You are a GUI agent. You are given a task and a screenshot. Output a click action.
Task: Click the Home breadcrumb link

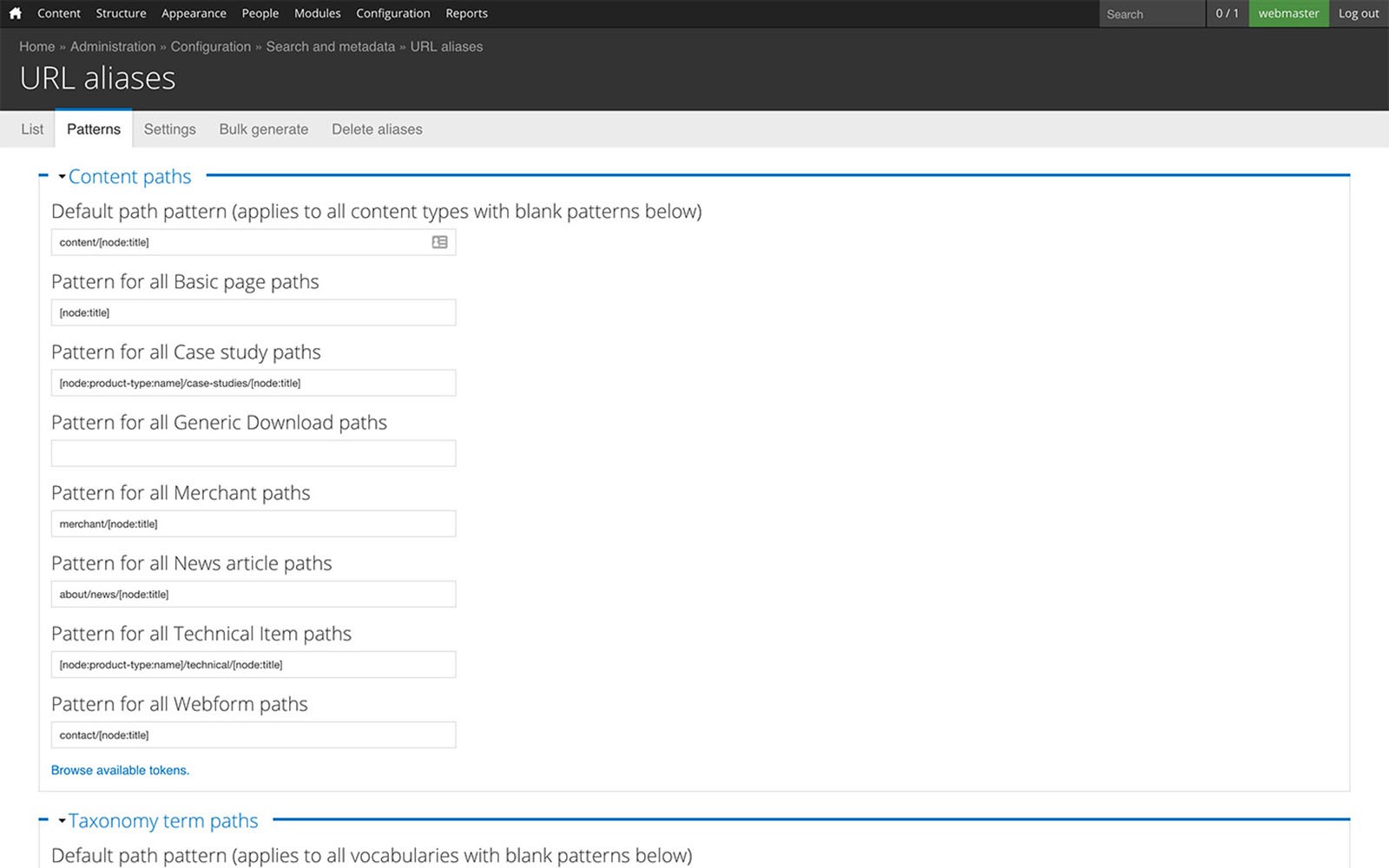36,47
